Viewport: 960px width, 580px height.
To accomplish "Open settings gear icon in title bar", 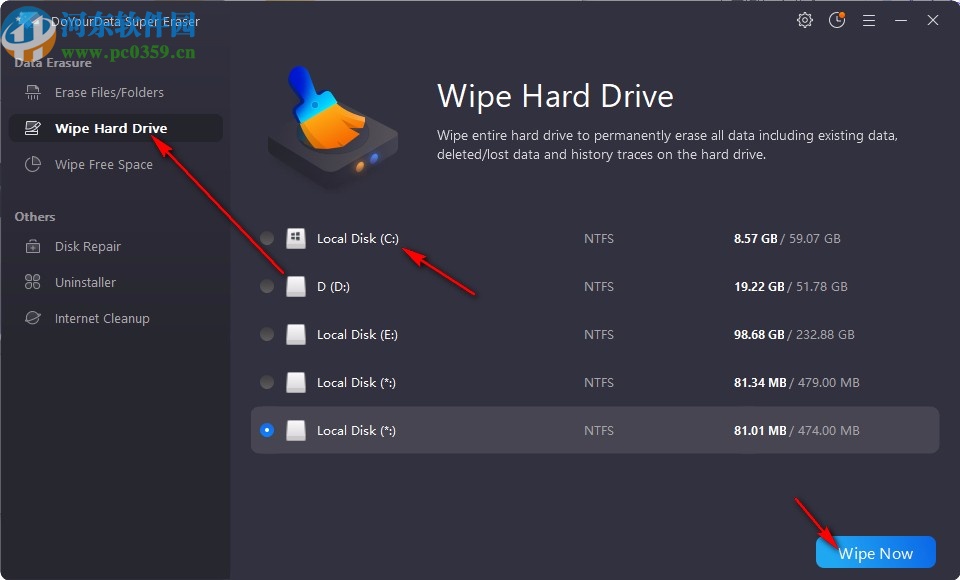I will (805, 20).
